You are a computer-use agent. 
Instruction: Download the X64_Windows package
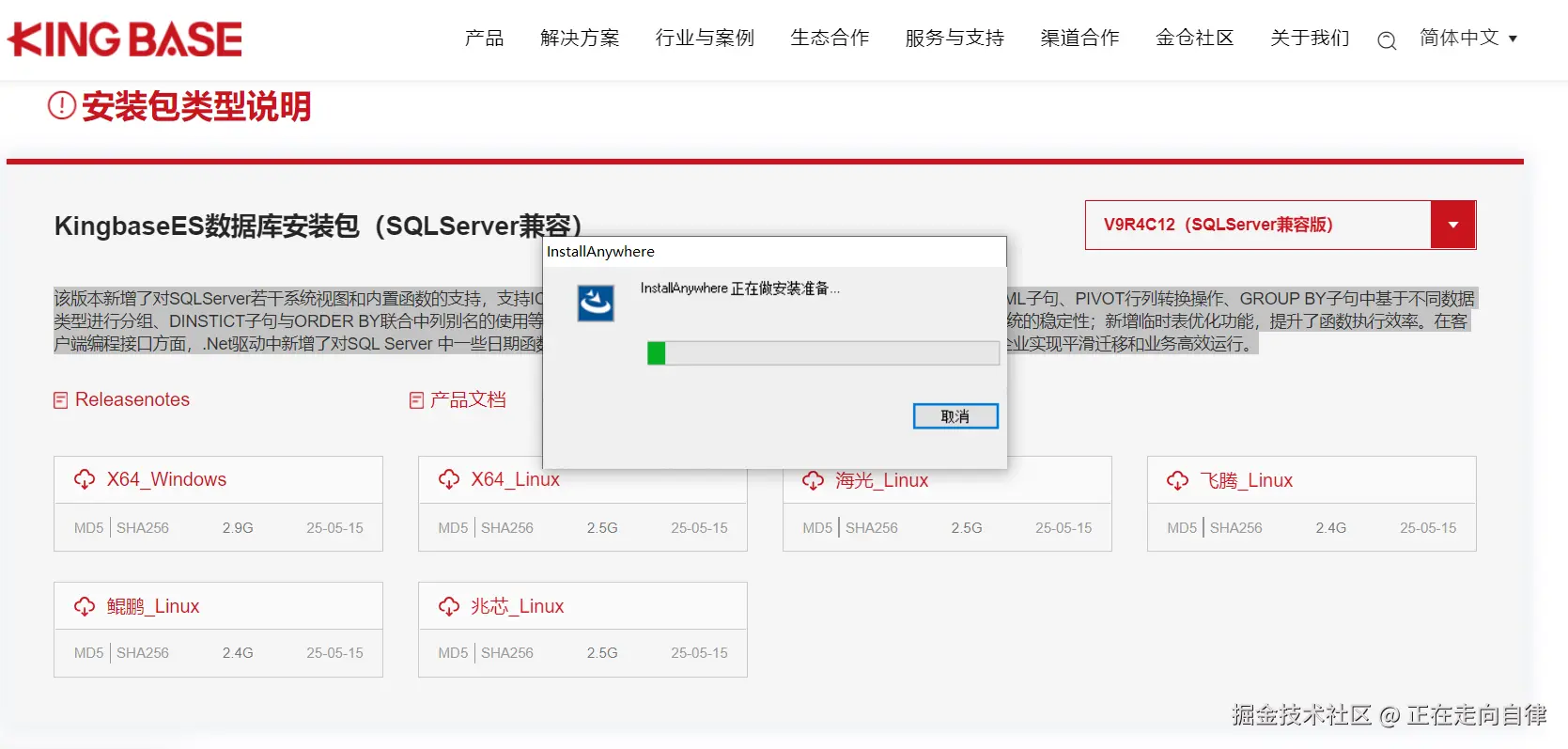(x=166, y=479)
